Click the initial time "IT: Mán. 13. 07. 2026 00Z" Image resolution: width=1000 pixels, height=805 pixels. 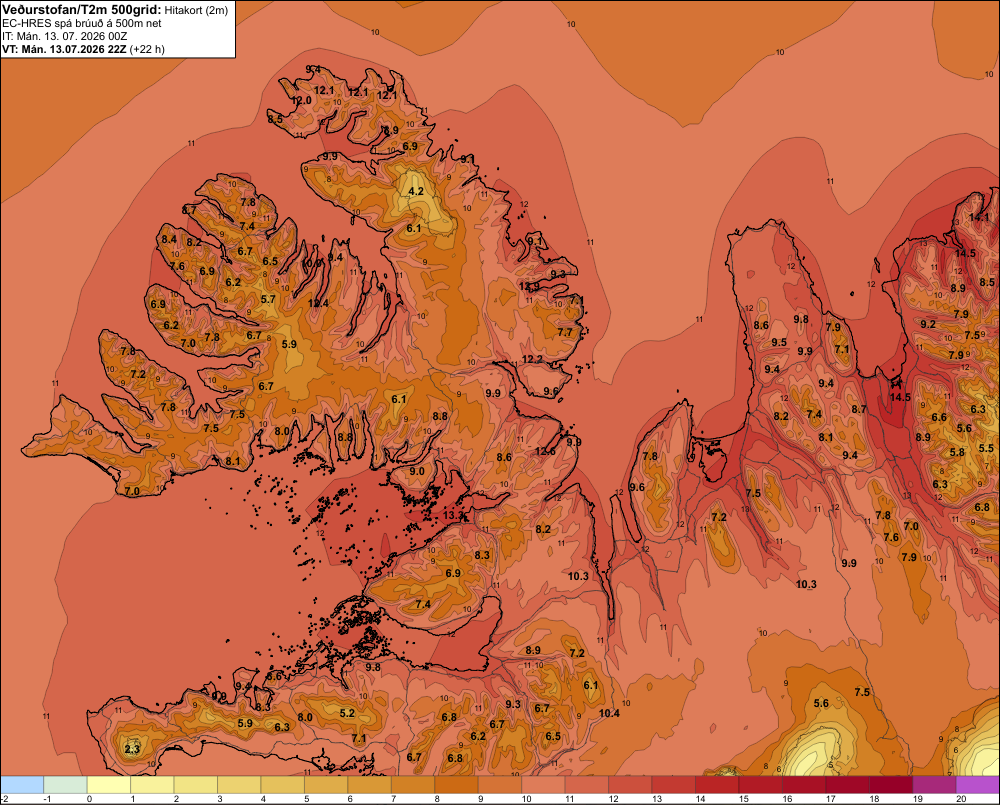pyautogui.click(x=64, y=36)
